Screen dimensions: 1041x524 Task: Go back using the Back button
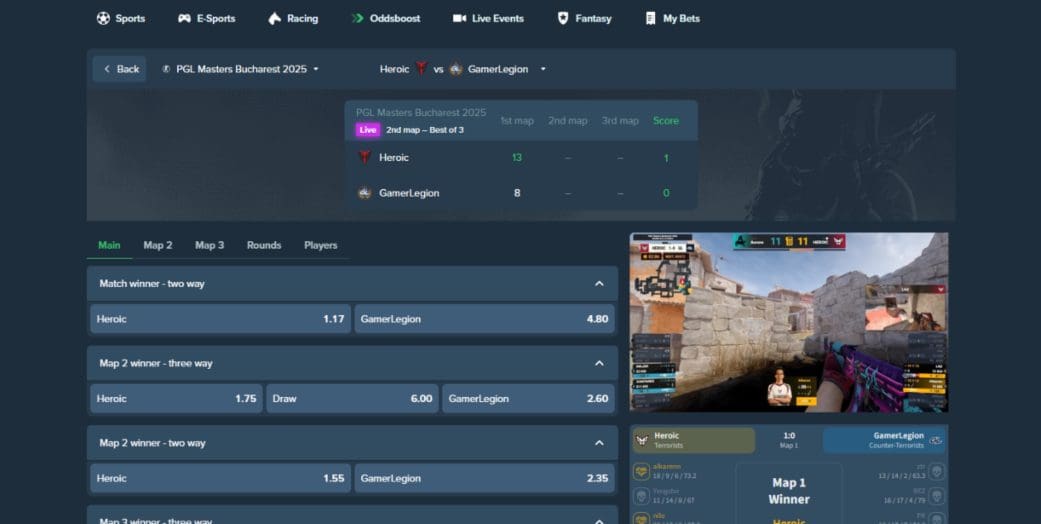coord(119,69)
